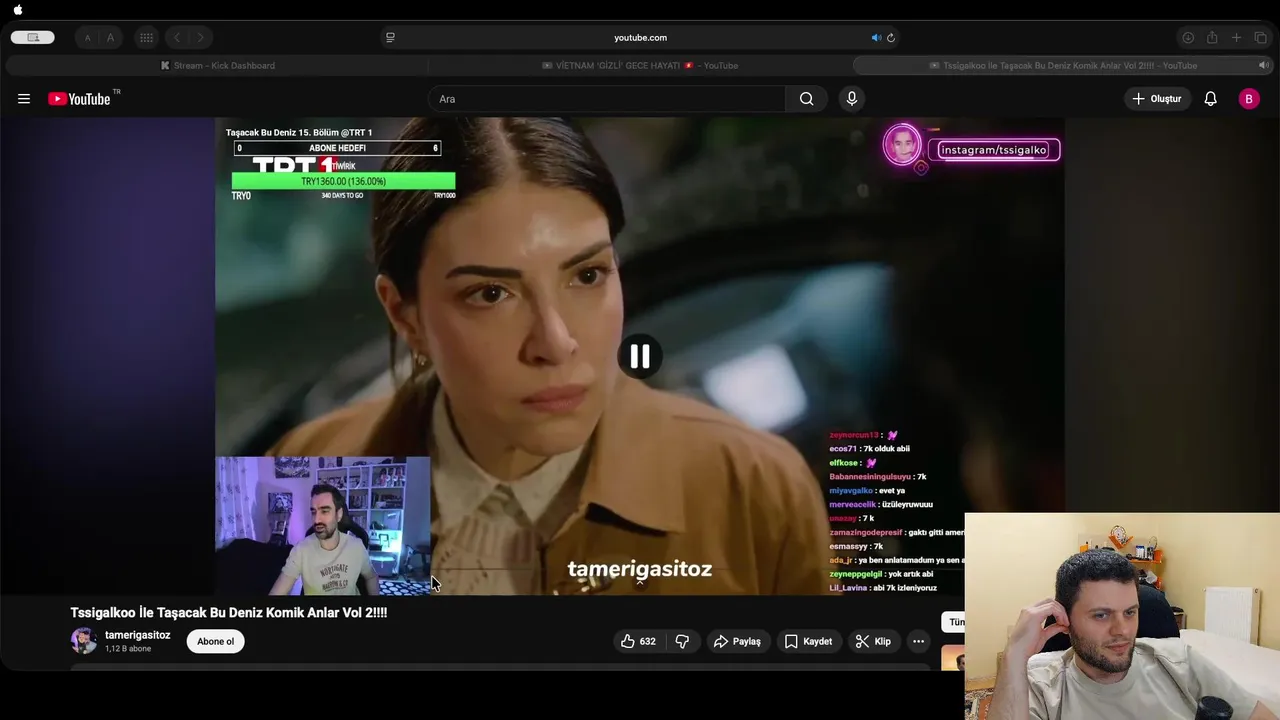Click tamerigasitoz channel avatar
Viewport: 1280px width, 720px height.
point(84,641)
